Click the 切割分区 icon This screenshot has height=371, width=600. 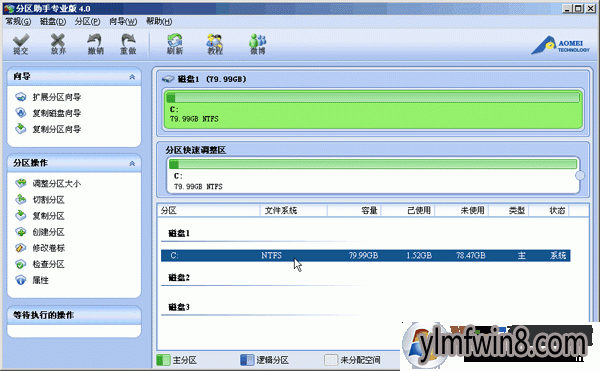pyautogui.click(x=21, y=199)
